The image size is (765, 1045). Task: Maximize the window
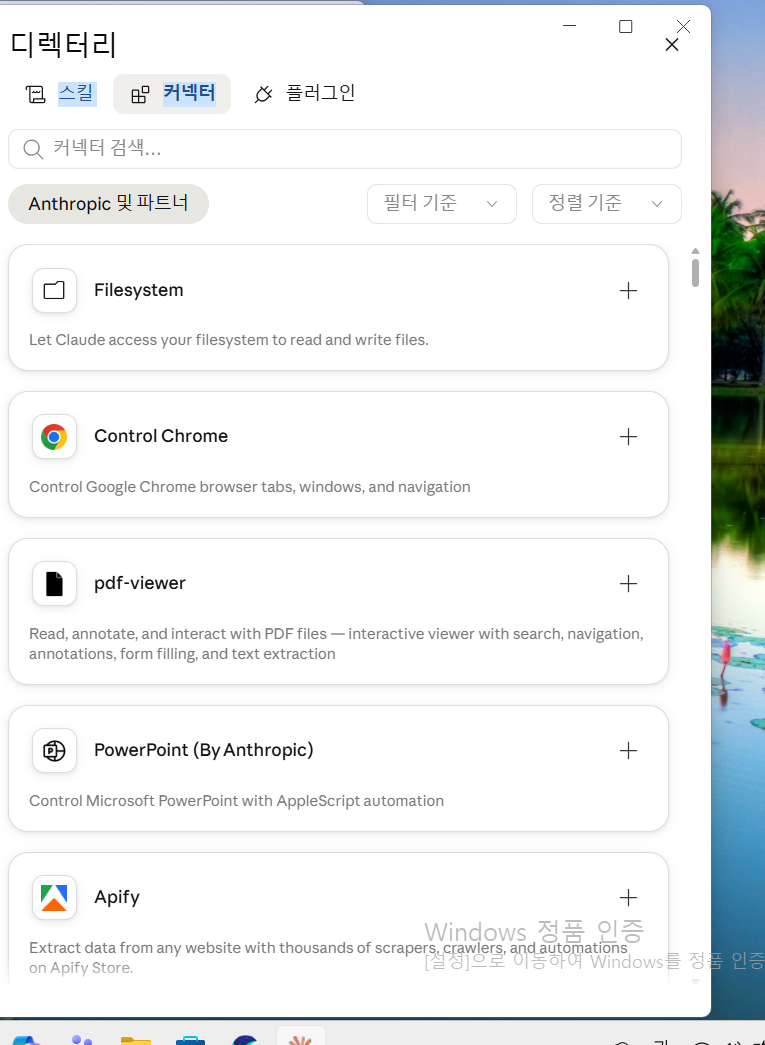click(625, 26)
